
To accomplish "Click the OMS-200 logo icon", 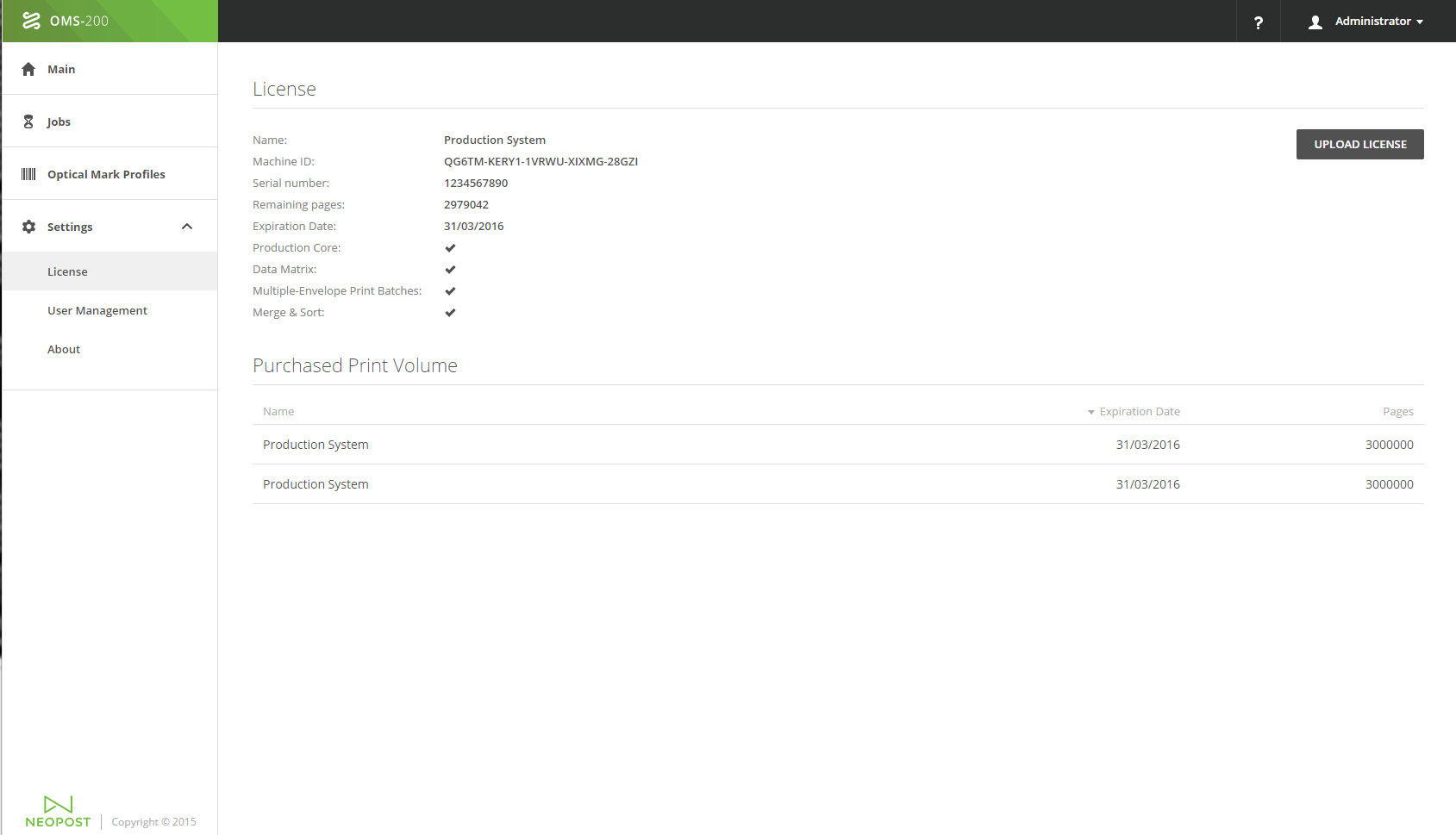I will (x=31, y=21).
